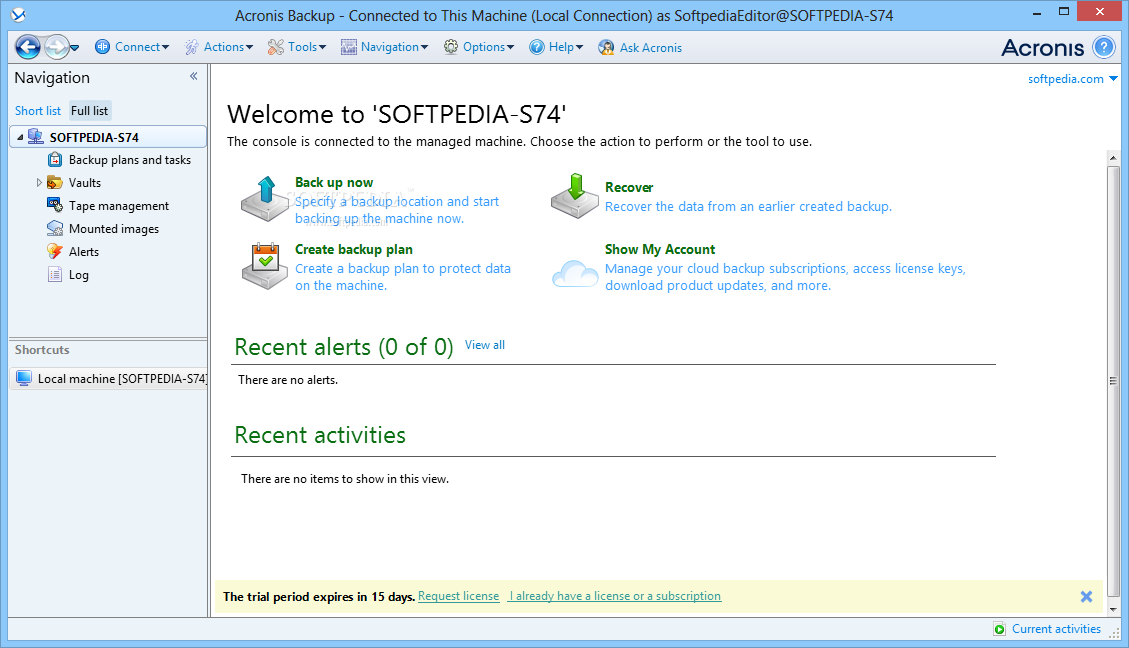This screenshot has width=1129, height=648.
Task: Collapse the Navigation pane with double chevron
Action: pos(193,76)
